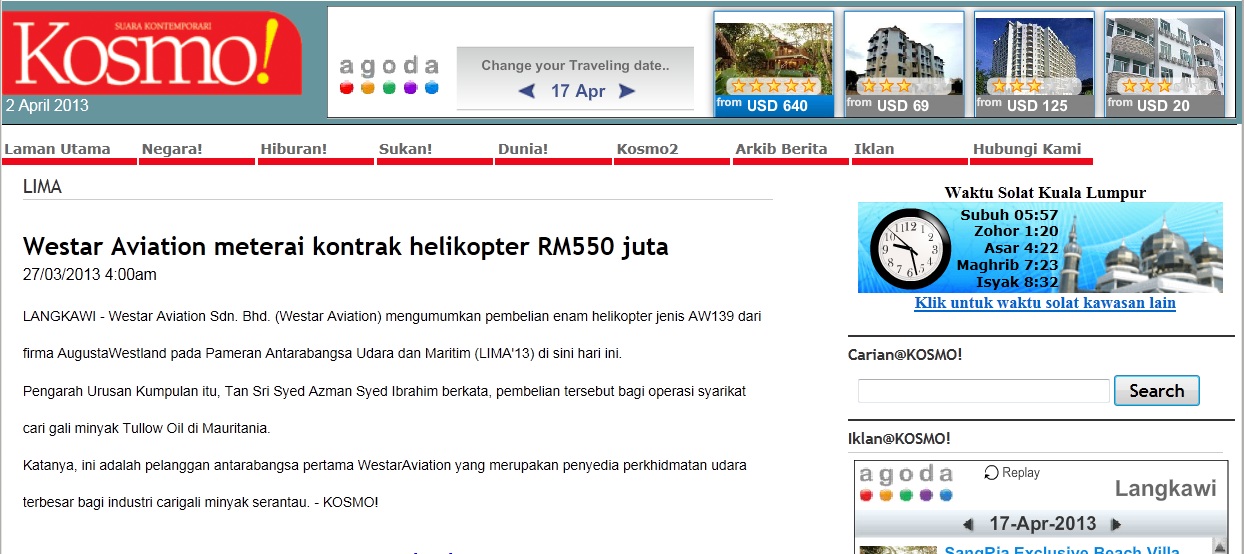Open hotel thumbnail priced USD 640

774,64
